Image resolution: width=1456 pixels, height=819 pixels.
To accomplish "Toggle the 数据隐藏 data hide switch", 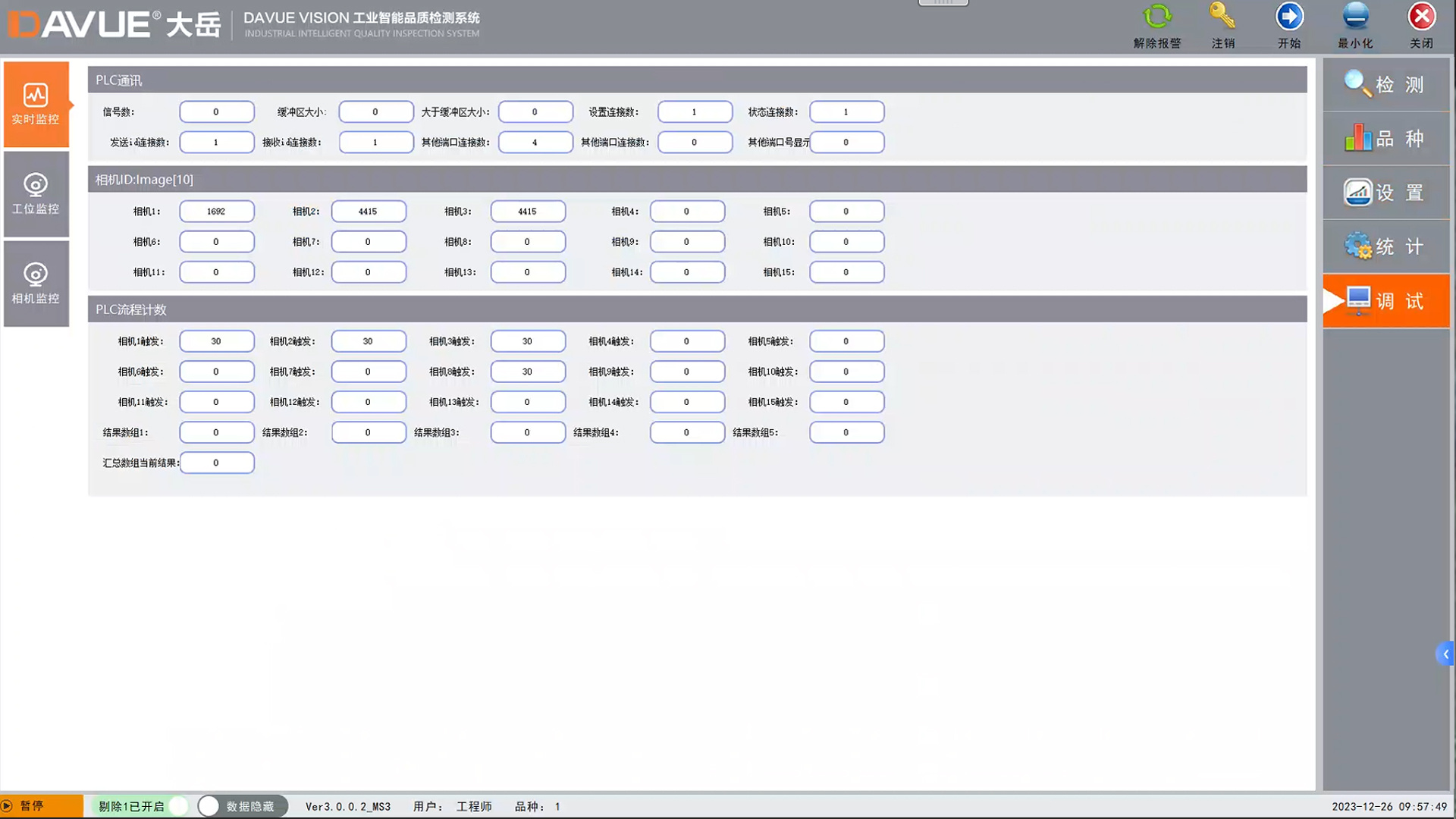I will (243, 806).
